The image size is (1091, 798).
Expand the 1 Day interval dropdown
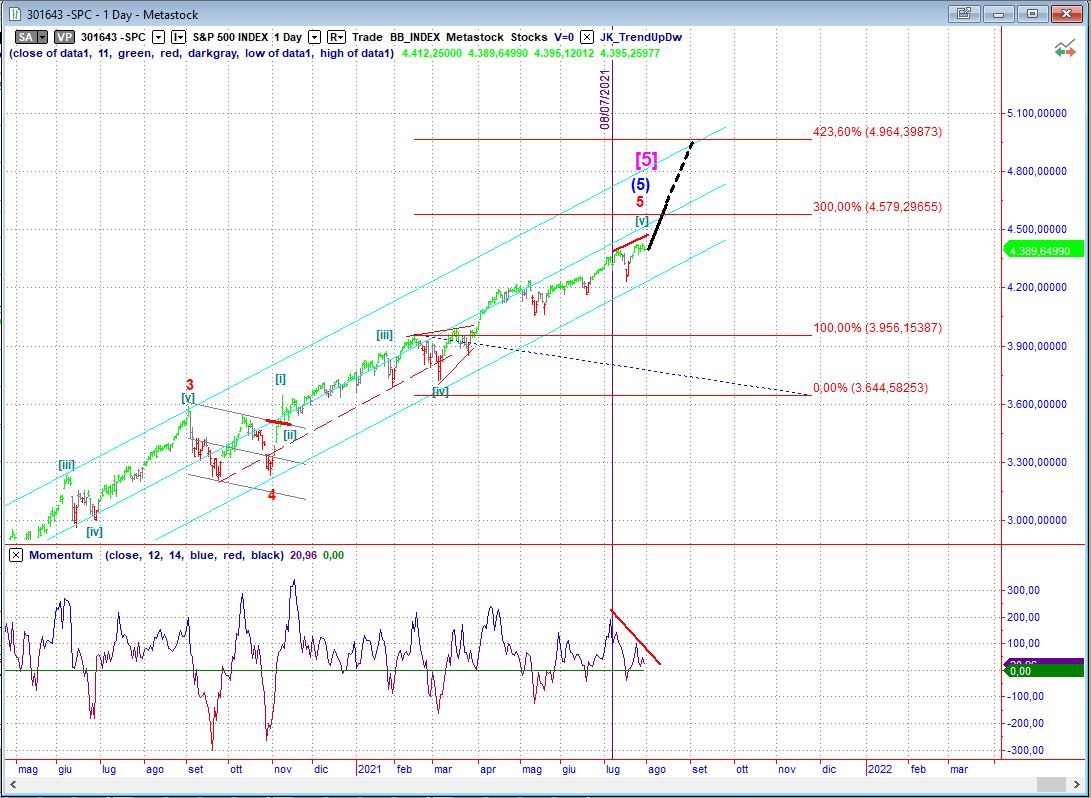tap(314, 38)
